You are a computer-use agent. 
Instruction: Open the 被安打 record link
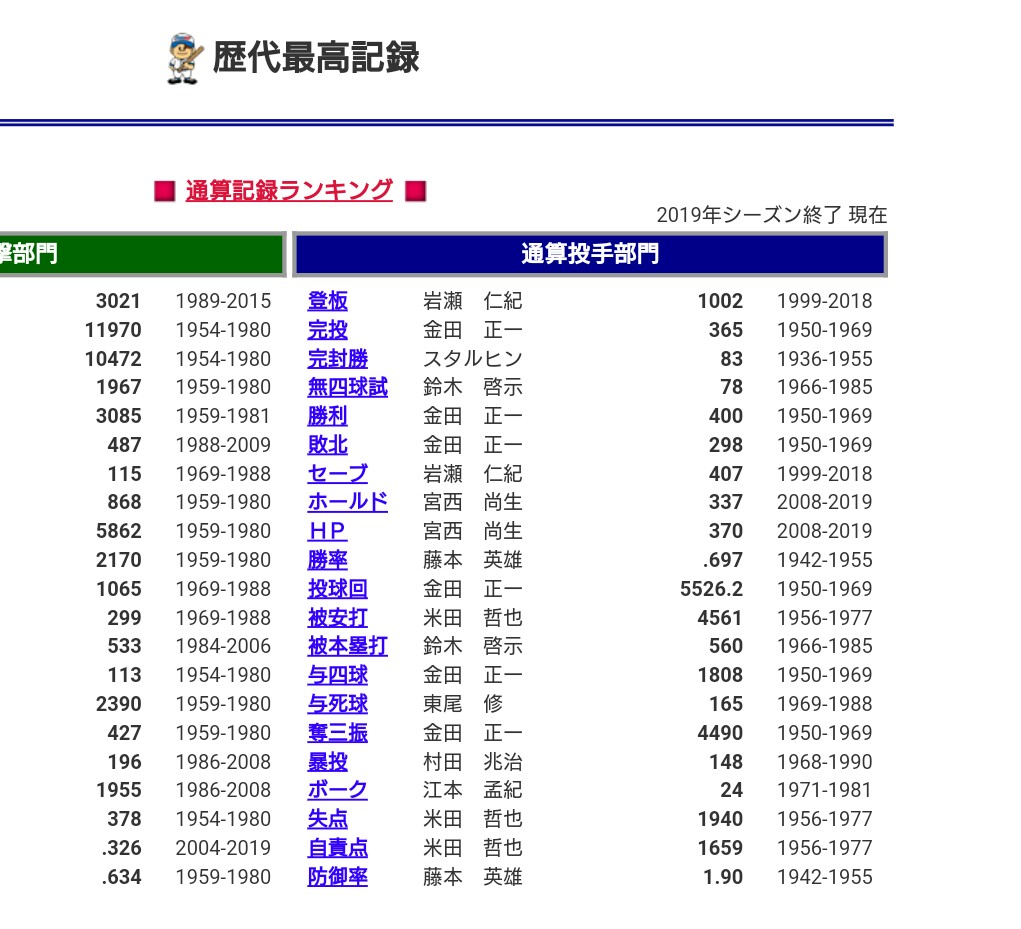point(338,617)
